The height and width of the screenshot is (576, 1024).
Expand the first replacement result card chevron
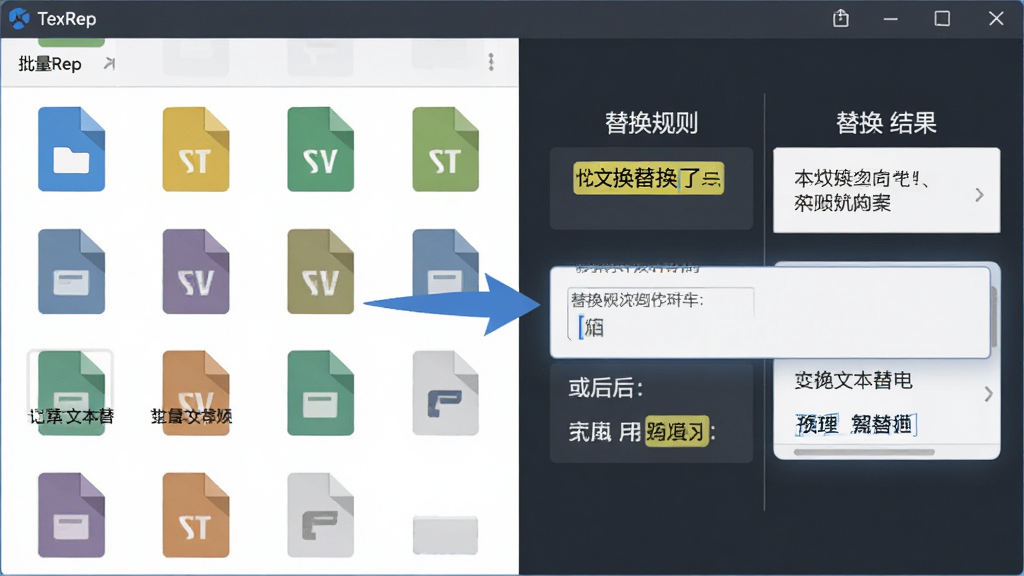979,195
